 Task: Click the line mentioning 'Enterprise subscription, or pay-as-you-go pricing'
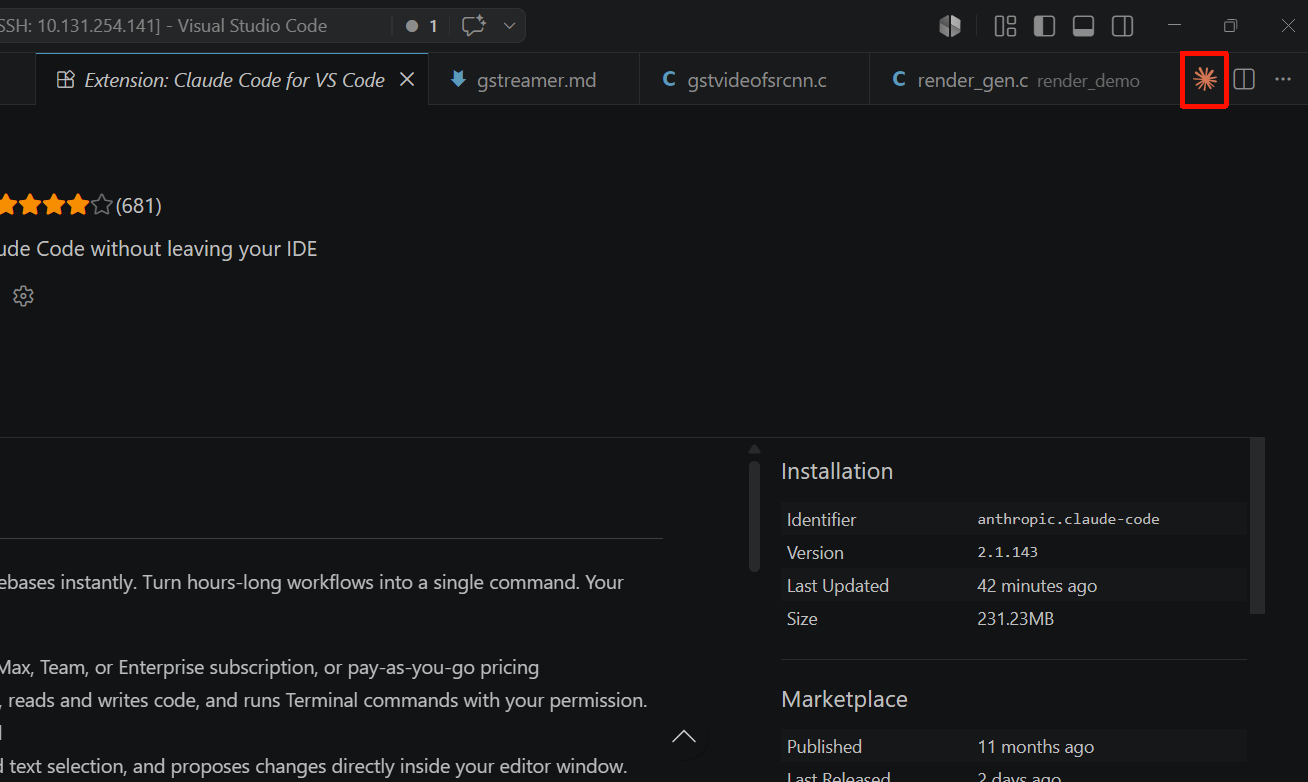[x=270, y=667]
